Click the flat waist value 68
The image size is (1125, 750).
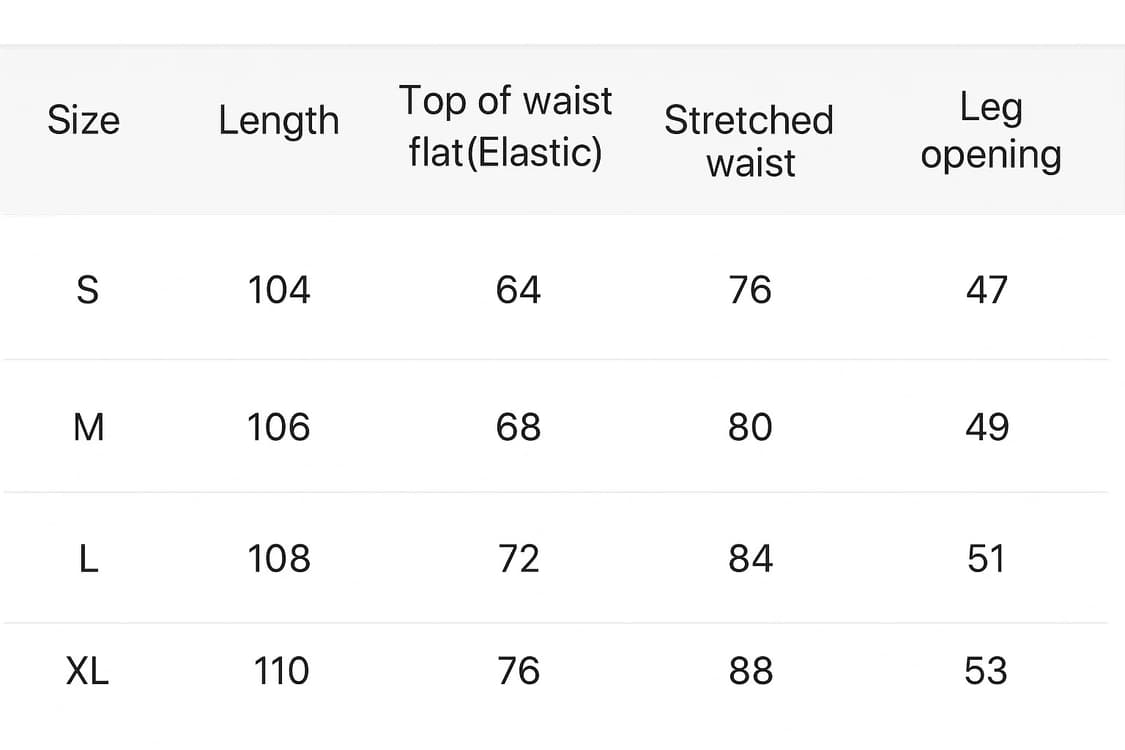(518, 428)
